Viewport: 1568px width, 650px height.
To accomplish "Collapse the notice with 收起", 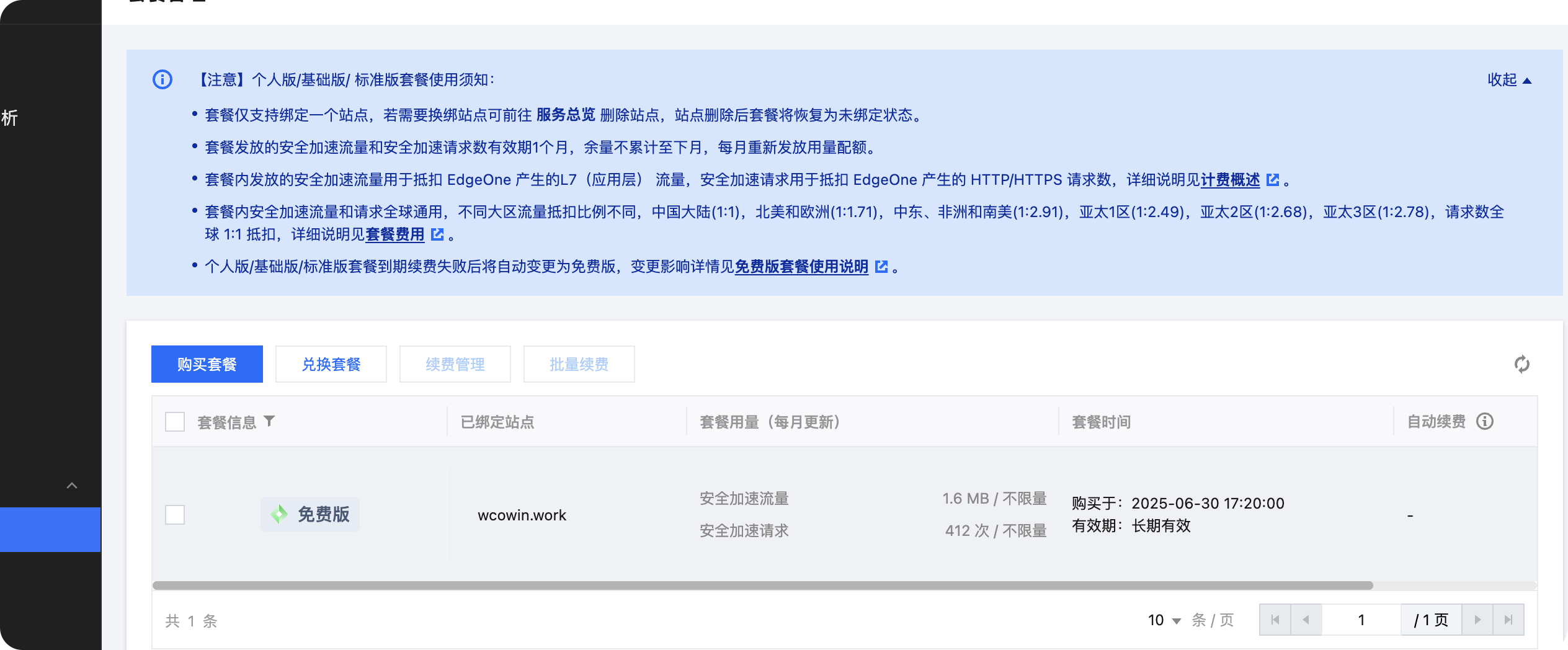I will click(1509, 80).
